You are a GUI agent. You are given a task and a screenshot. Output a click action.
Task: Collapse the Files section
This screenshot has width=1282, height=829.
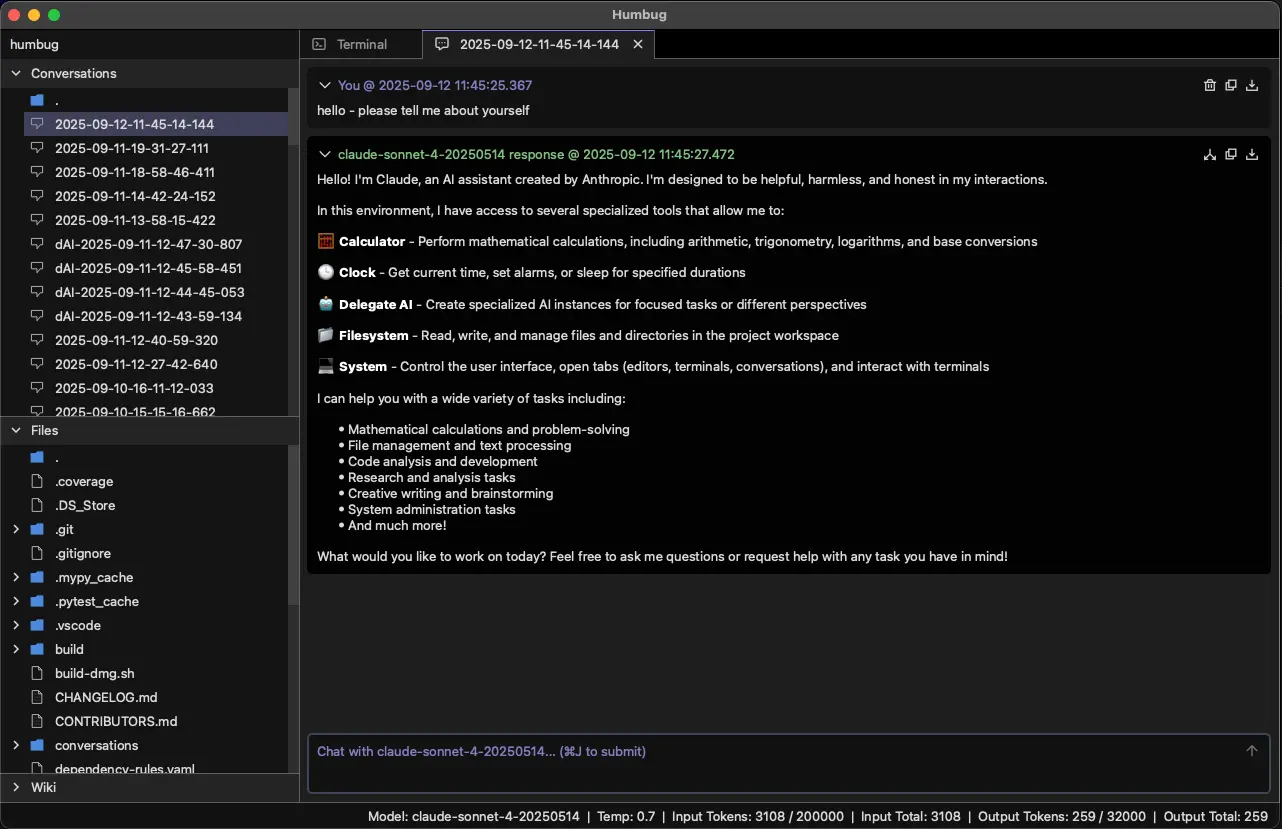(x=16, y=430)
